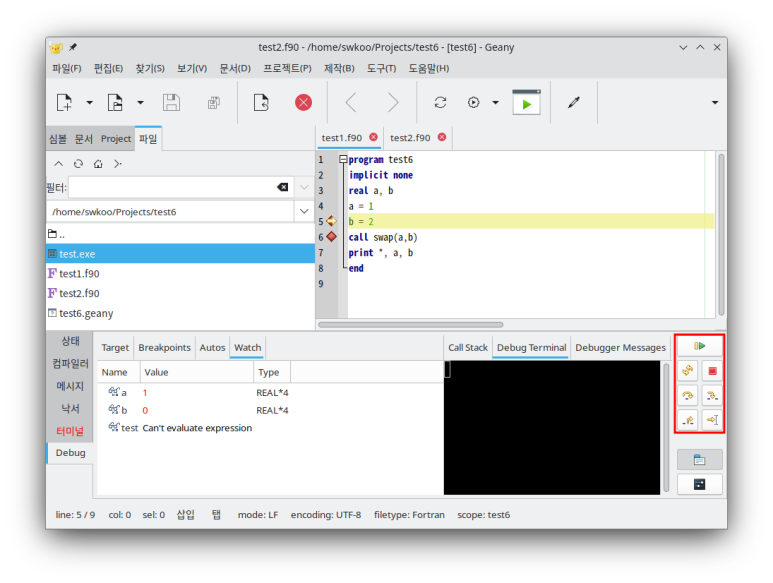Stop debugging with red square button
Image resolution: width=773 pixels, height=583 pixels.
click(712, 371)
